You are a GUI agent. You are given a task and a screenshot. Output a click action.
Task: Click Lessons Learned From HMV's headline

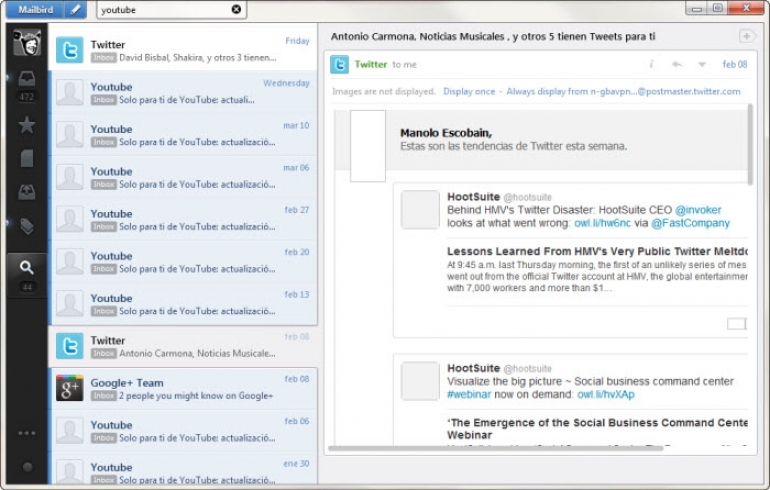point(597,251)
